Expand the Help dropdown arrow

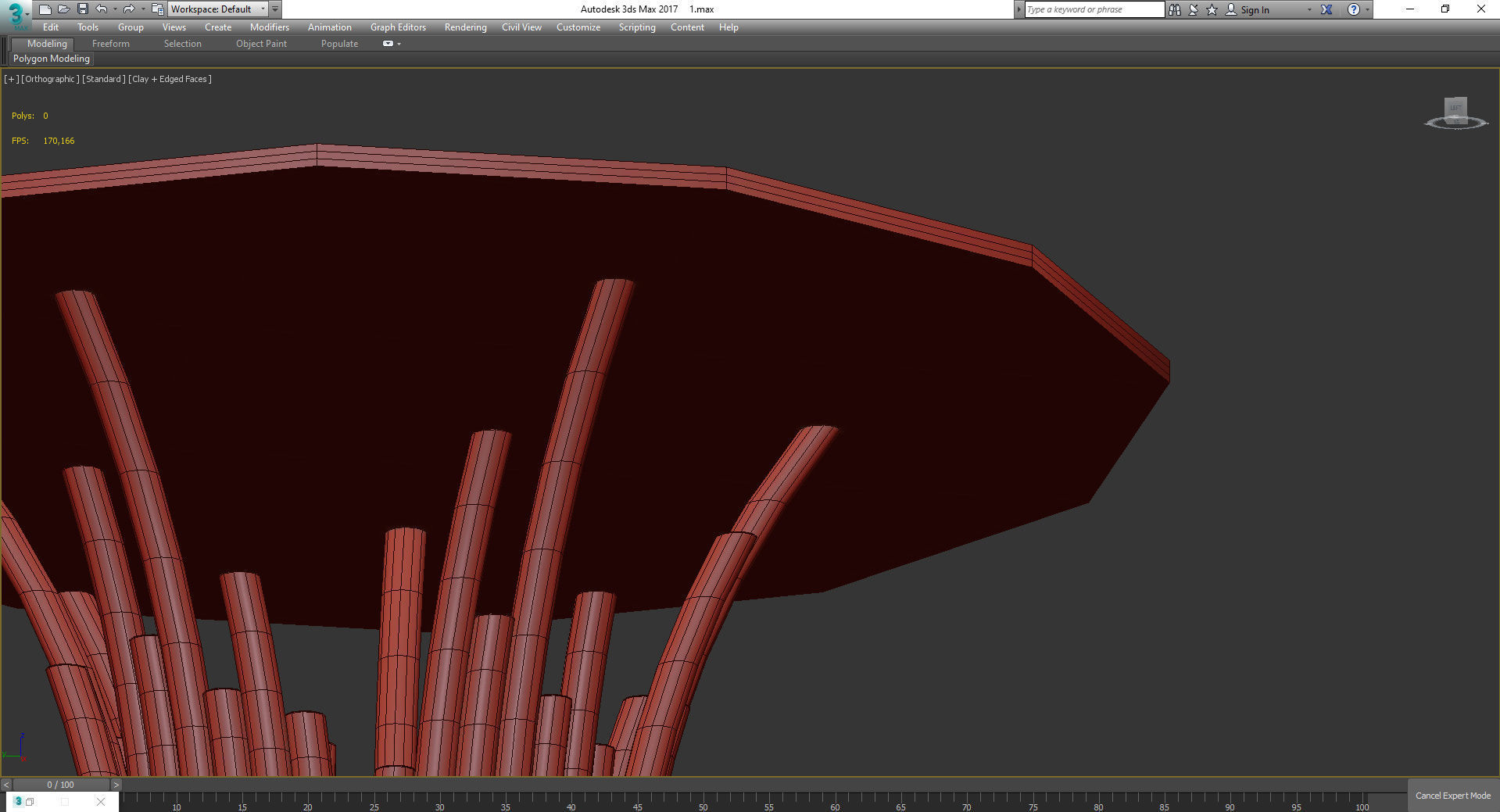1367,9
